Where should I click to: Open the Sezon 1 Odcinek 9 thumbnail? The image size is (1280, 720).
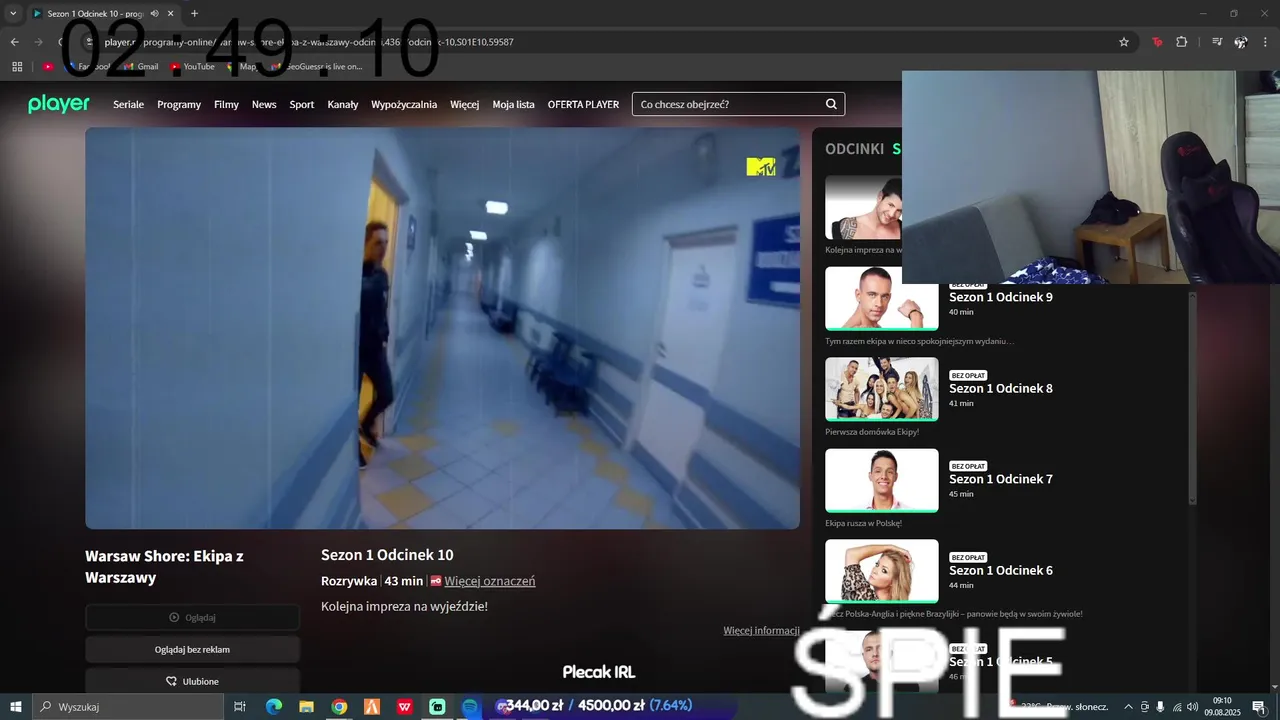click(882, 298)
